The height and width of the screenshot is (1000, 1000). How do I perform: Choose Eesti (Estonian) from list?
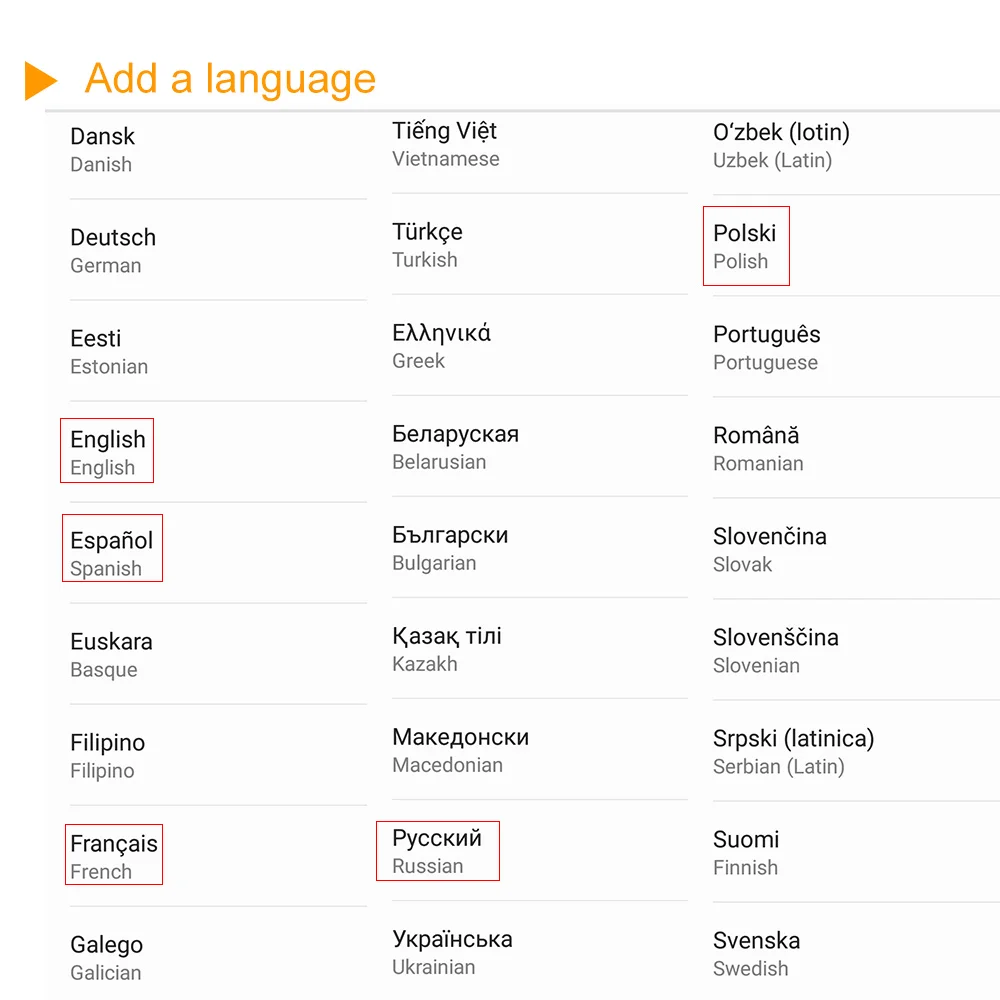click(218, 351)
